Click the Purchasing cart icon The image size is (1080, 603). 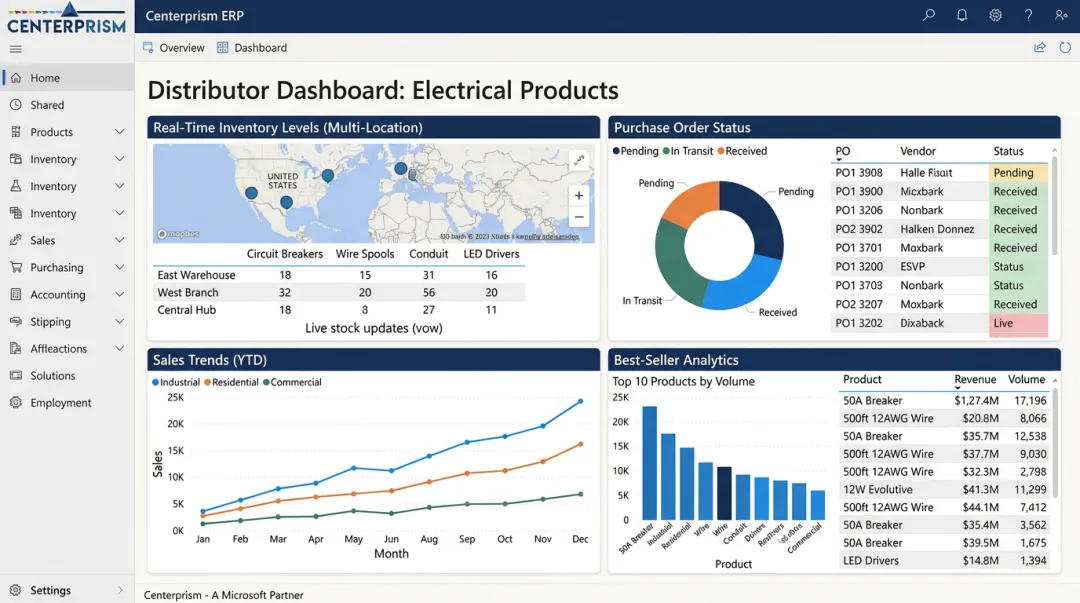[16, 267]
